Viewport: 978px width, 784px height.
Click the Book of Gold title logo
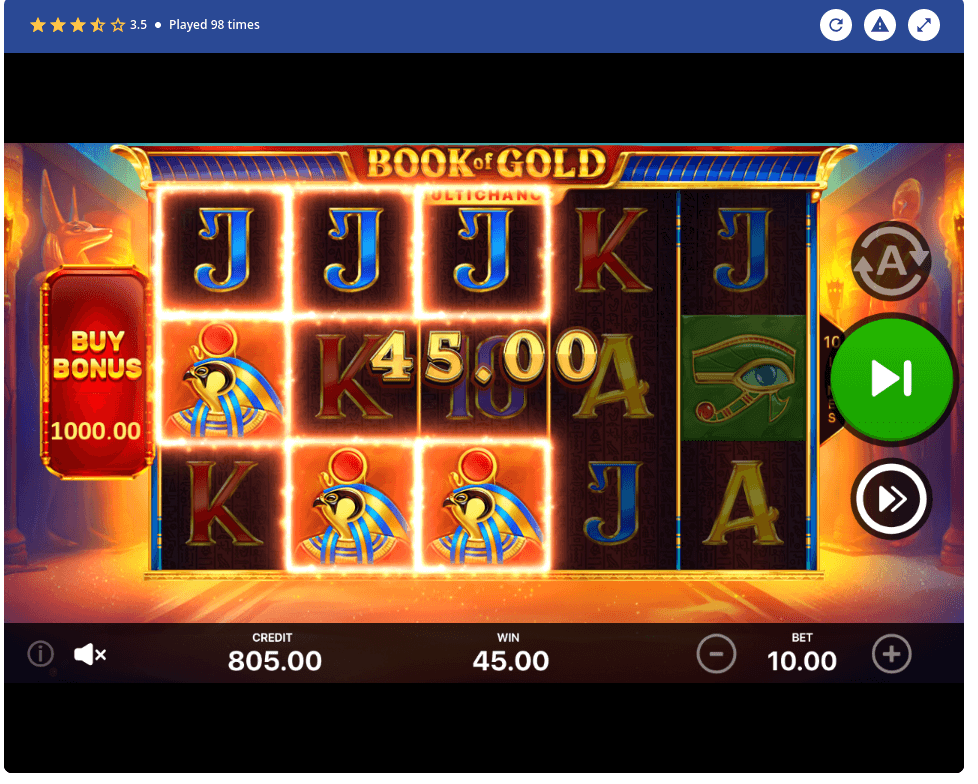tap(486, 163)
